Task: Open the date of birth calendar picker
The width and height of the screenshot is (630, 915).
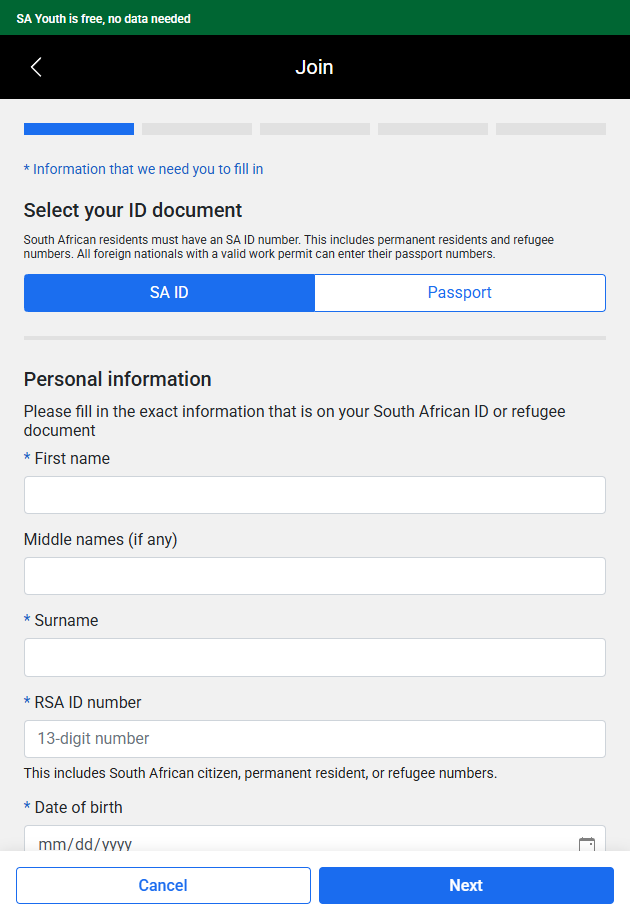Action: pos(587,844)
